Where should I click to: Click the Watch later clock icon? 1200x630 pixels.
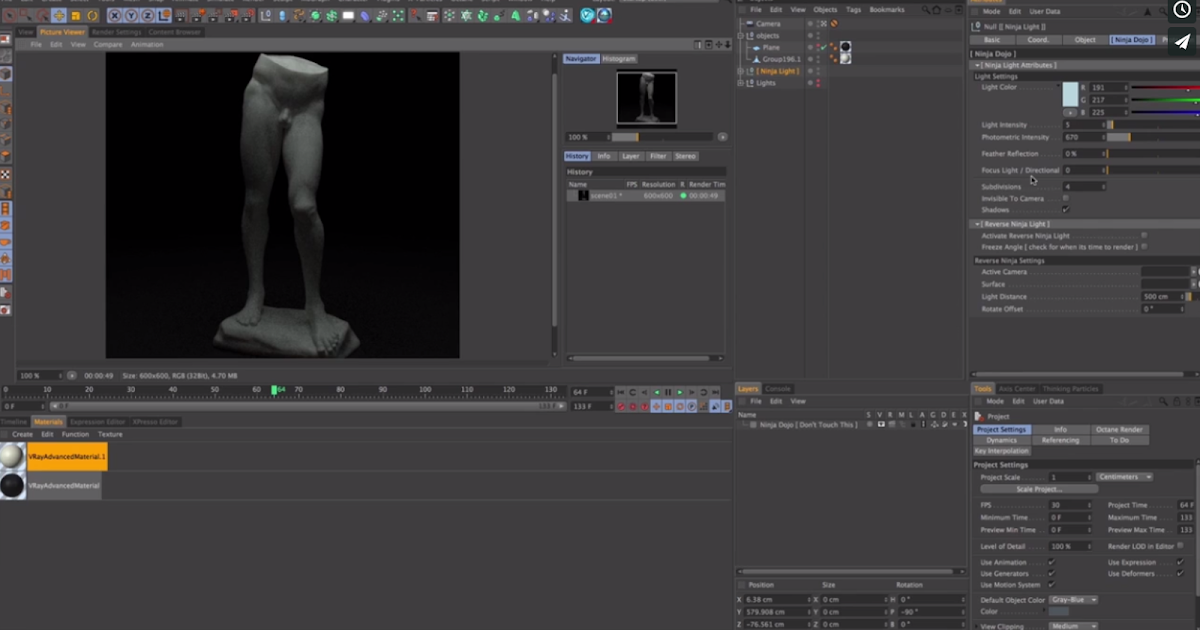(x=1182, y=9)
